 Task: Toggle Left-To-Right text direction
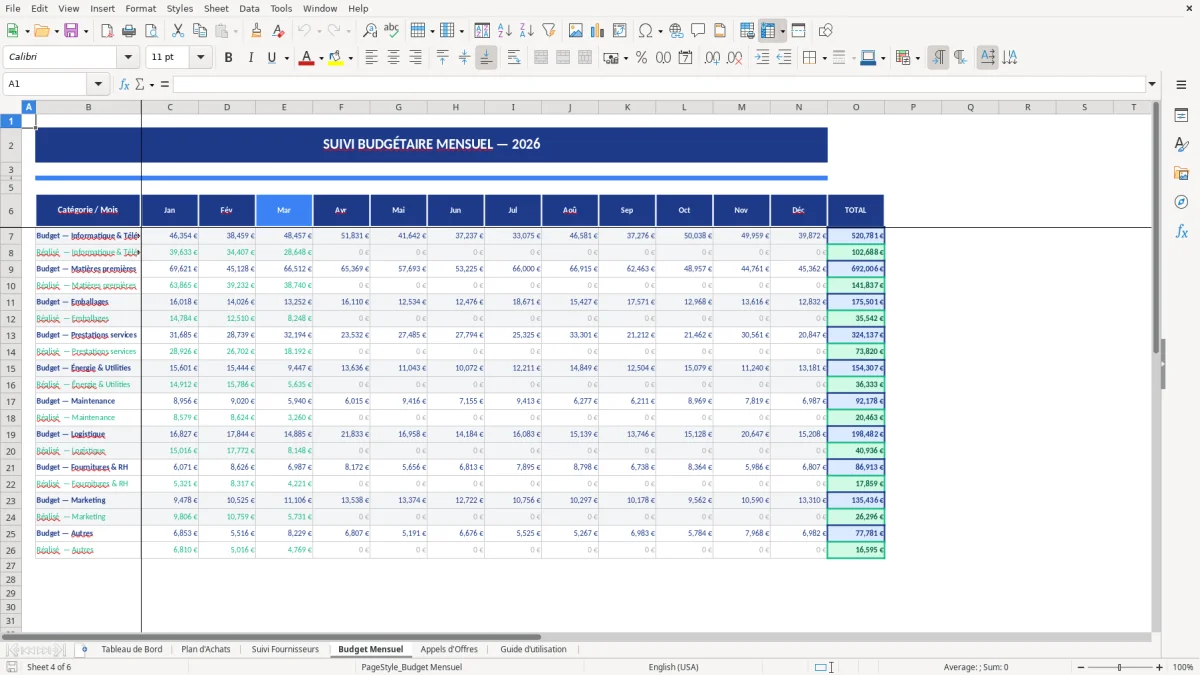click(x=938, y=58)
